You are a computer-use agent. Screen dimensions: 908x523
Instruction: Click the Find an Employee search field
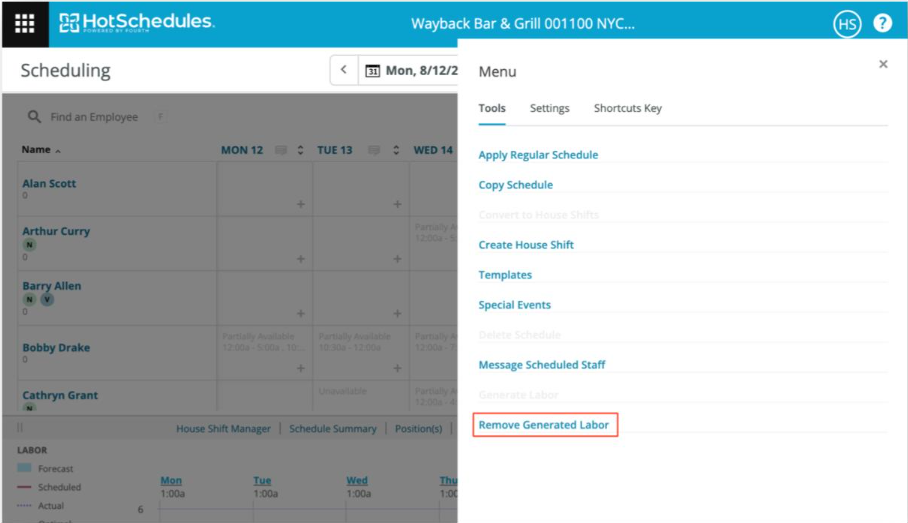[x=94, y=117]
